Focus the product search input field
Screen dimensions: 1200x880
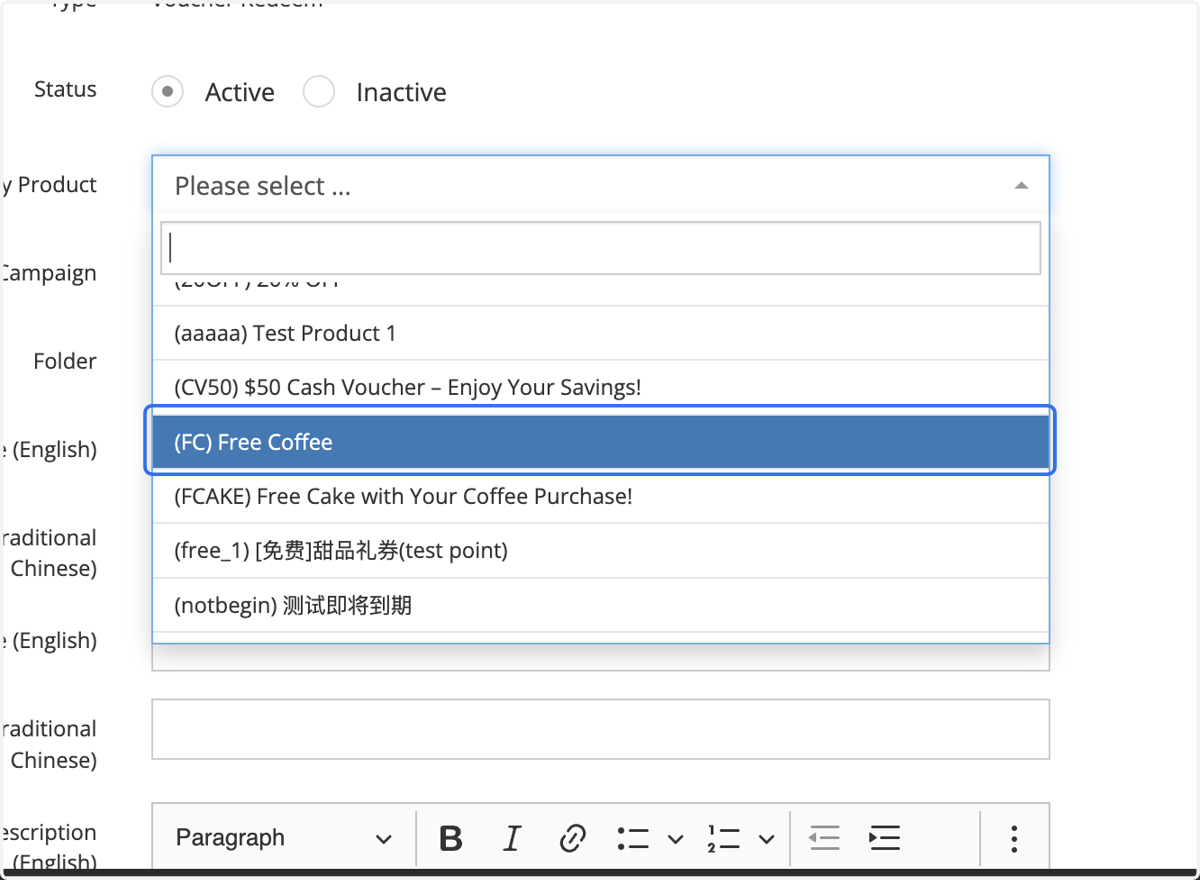tap(600, 248)
